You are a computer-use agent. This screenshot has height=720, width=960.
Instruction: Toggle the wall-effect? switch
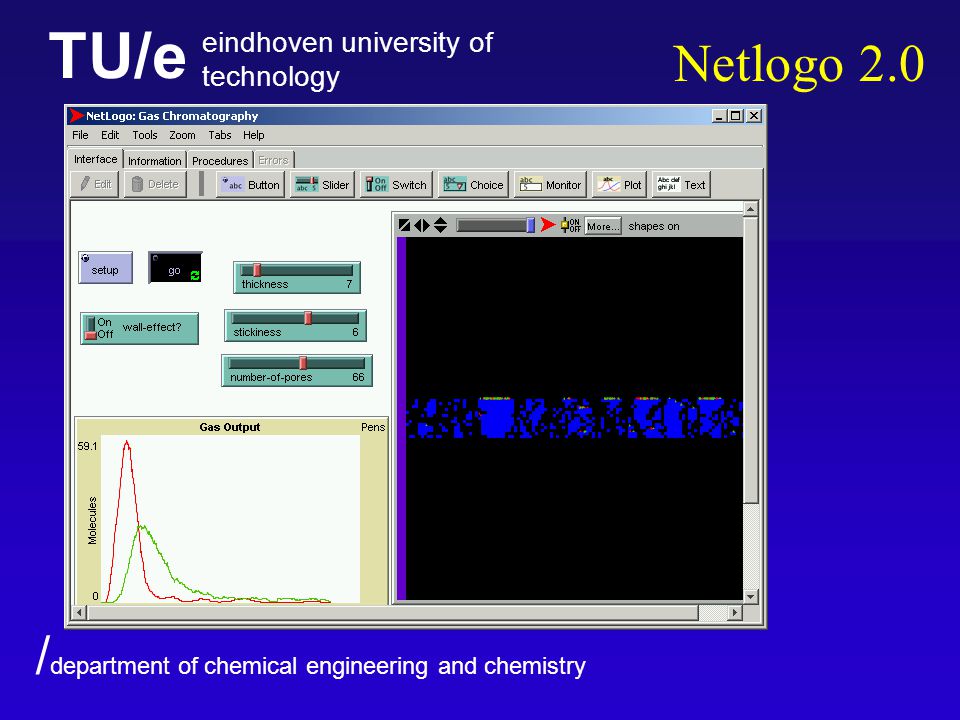point(140,328)
